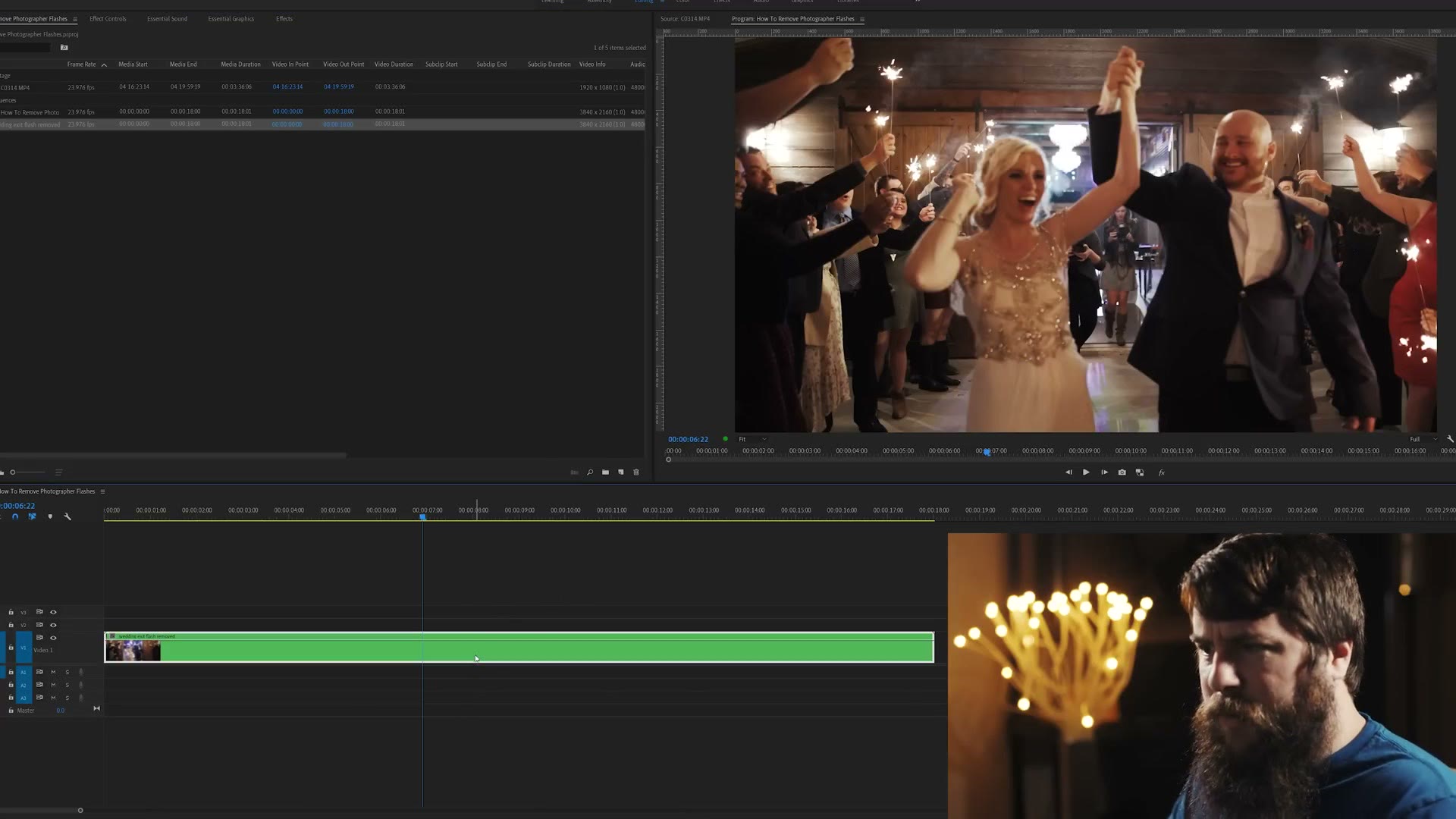Click search bin icon next to search field

click(64, 48)
